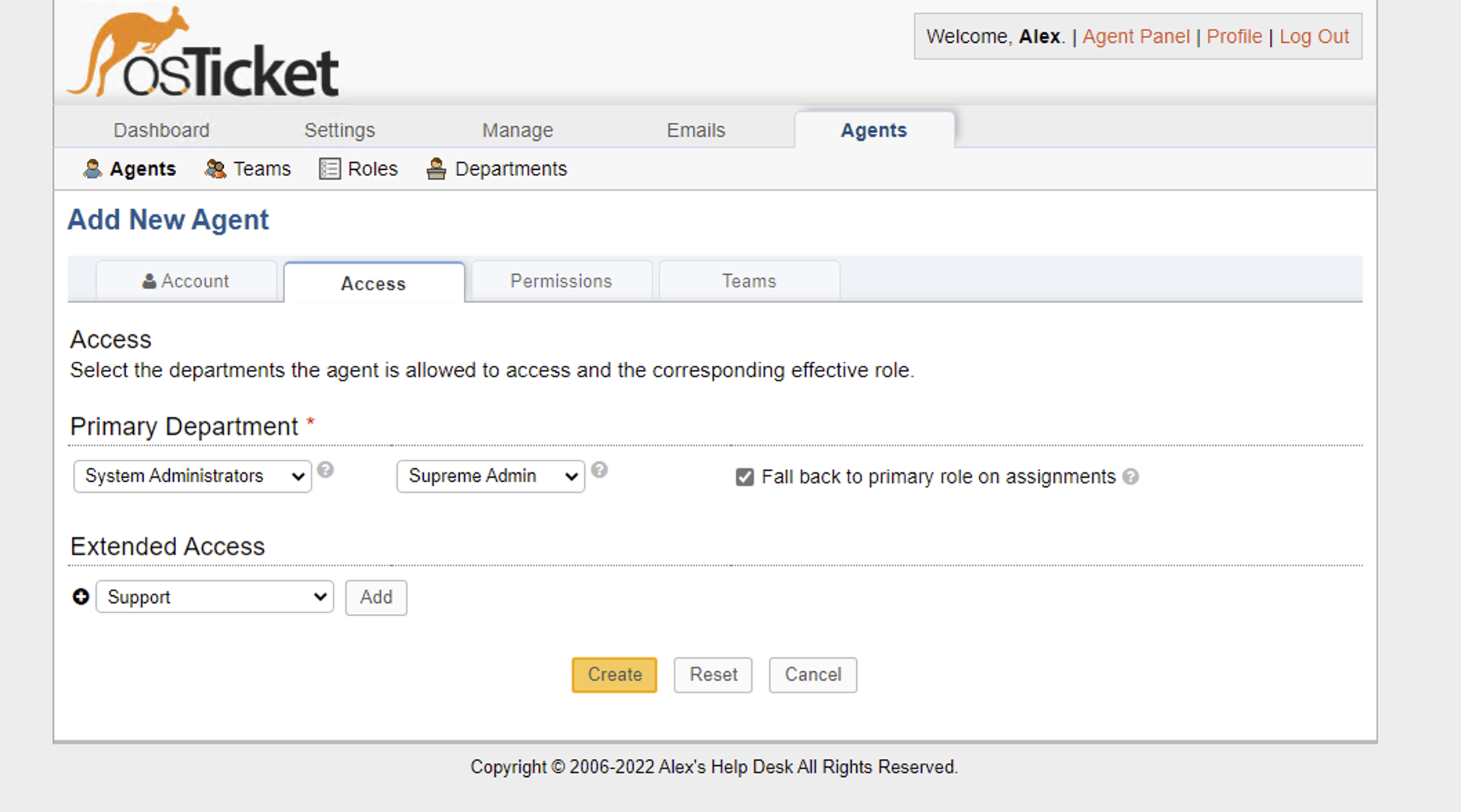Click the Add extended access button
This screenshot has height=812, width=1461.
376,597
